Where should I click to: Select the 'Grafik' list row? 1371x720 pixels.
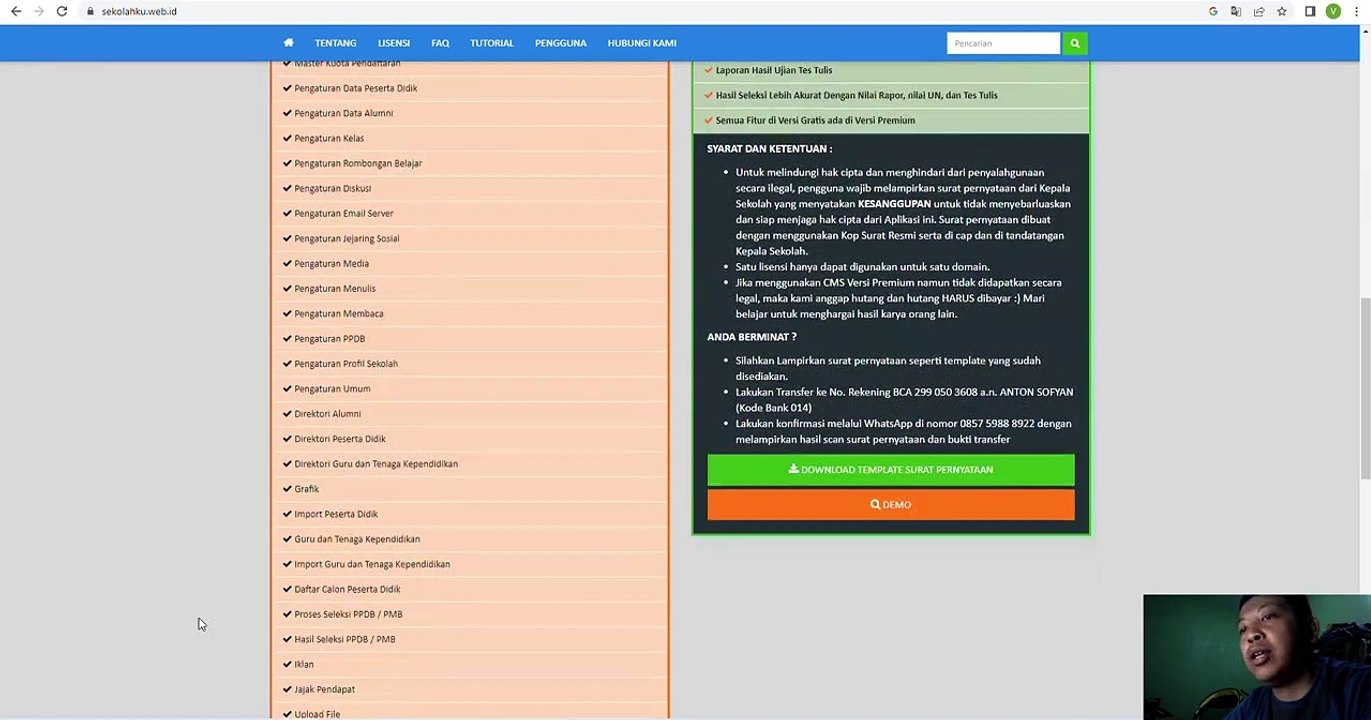pyautogui.click(x=470, y=489)
